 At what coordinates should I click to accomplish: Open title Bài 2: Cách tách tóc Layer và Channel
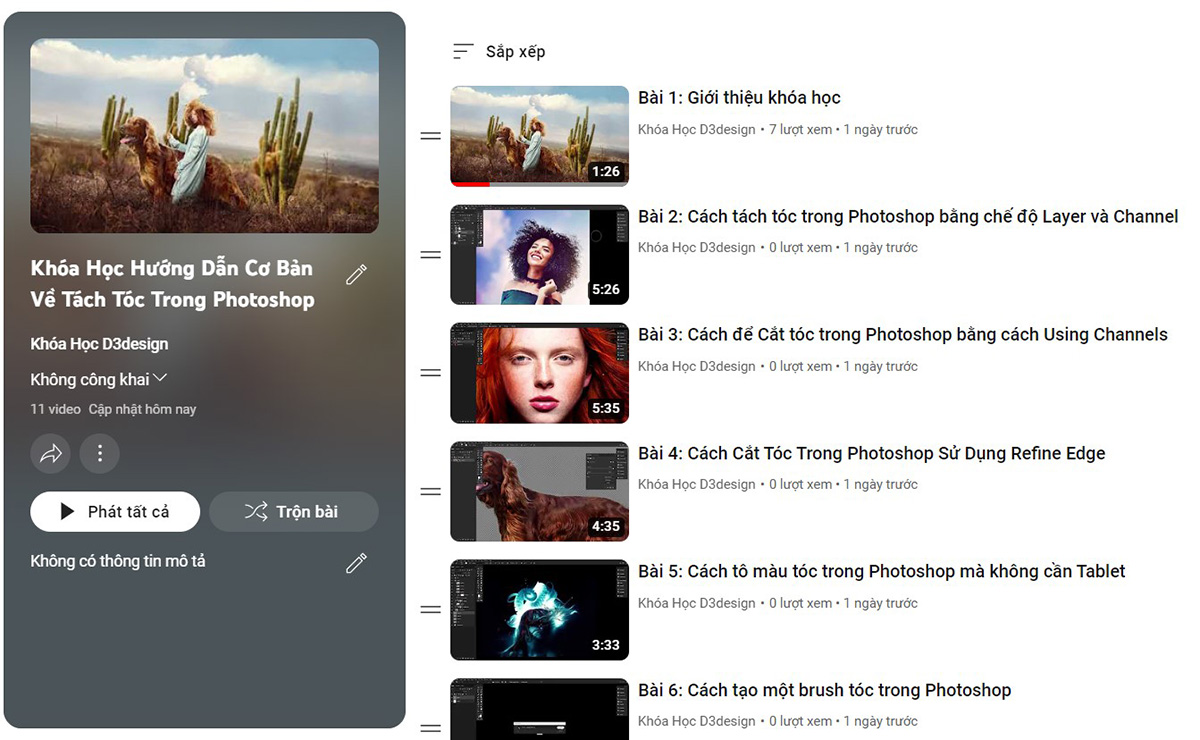click(x=908, y=217)
